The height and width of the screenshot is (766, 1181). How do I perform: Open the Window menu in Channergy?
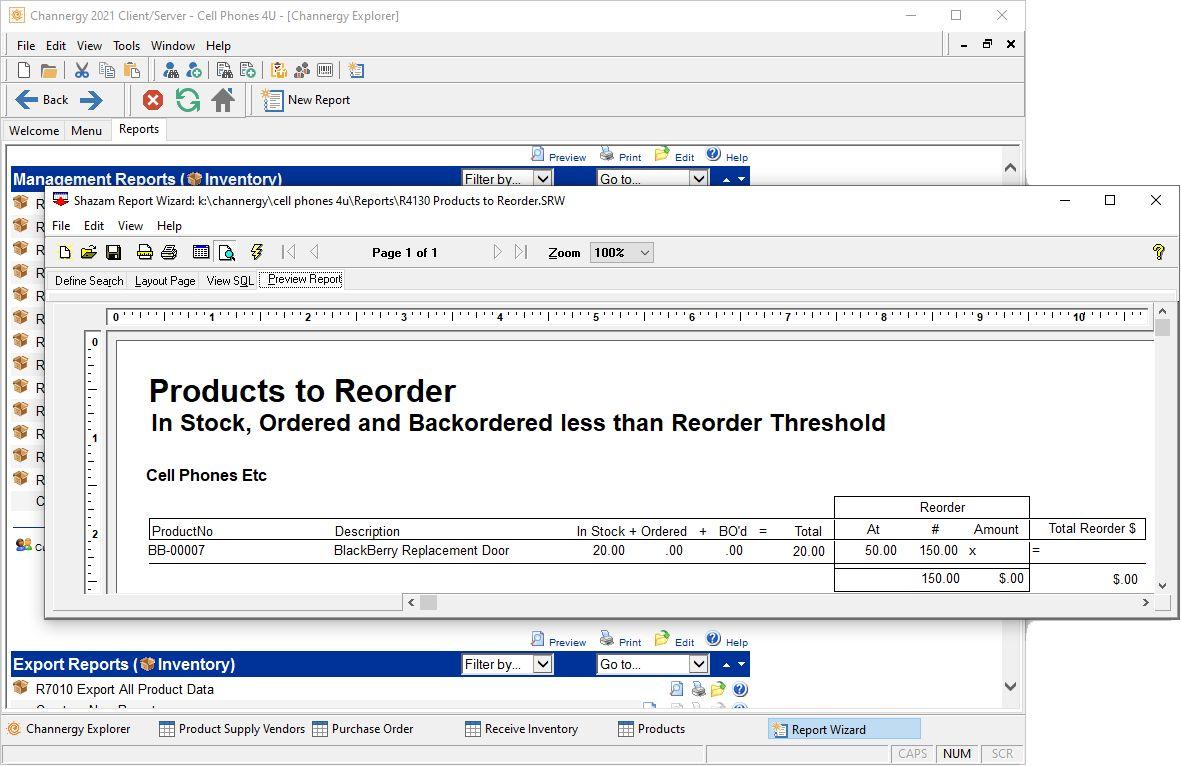click(172, 46)
